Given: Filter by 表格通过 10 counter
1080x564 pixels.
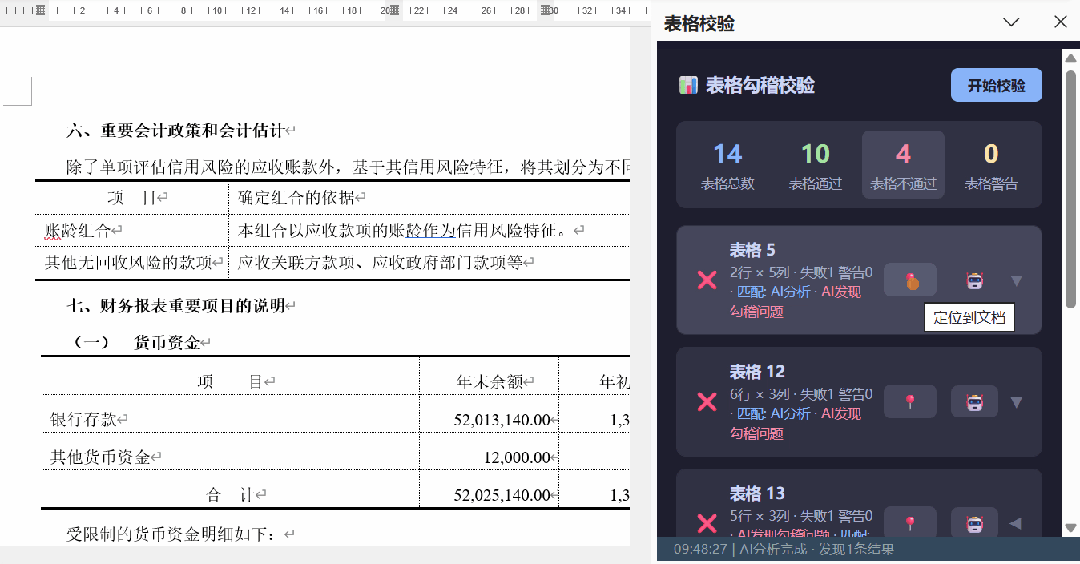Looking at the screenshot, I should pos(815,165).
